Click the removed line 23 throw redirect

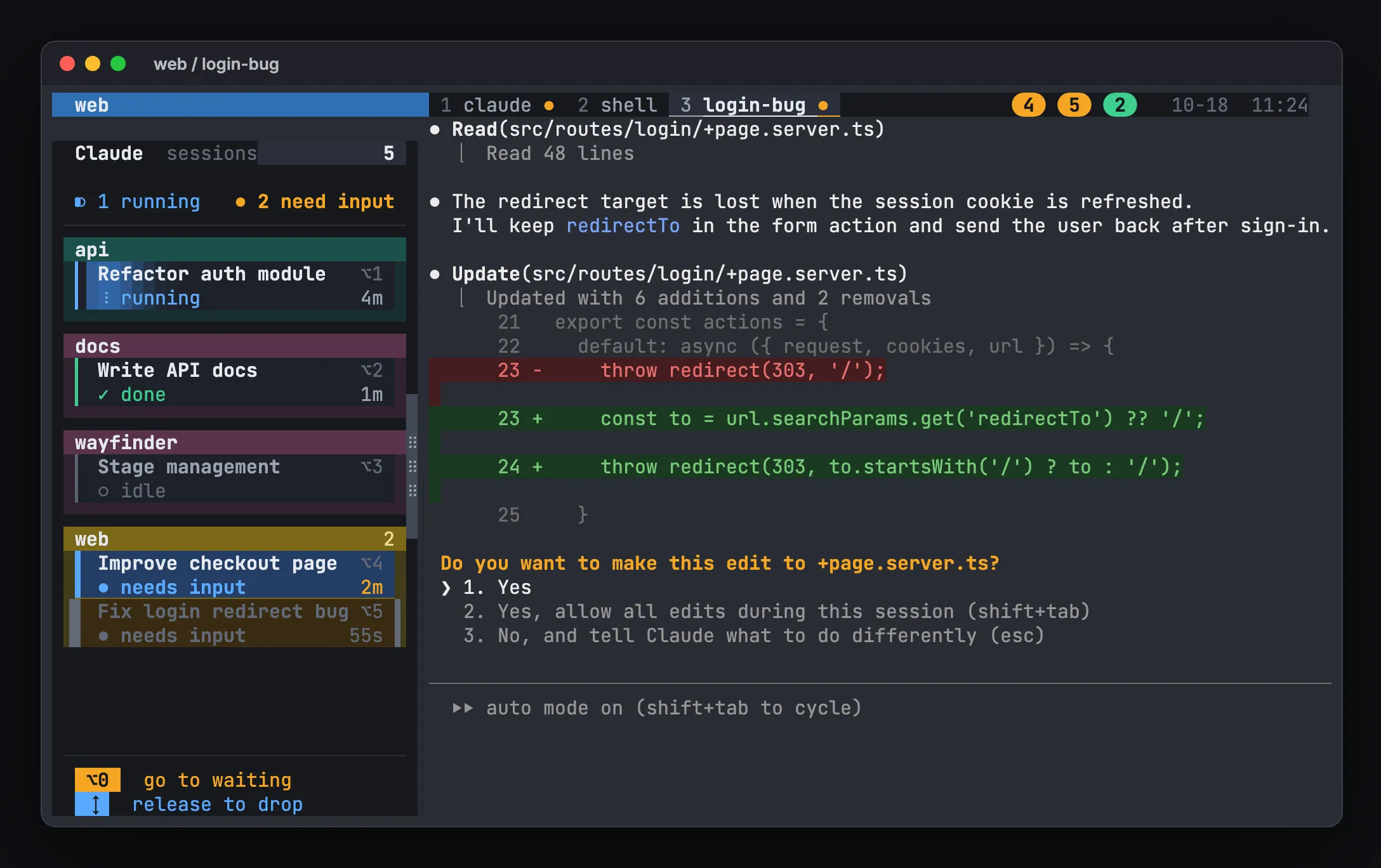[657, 370]
